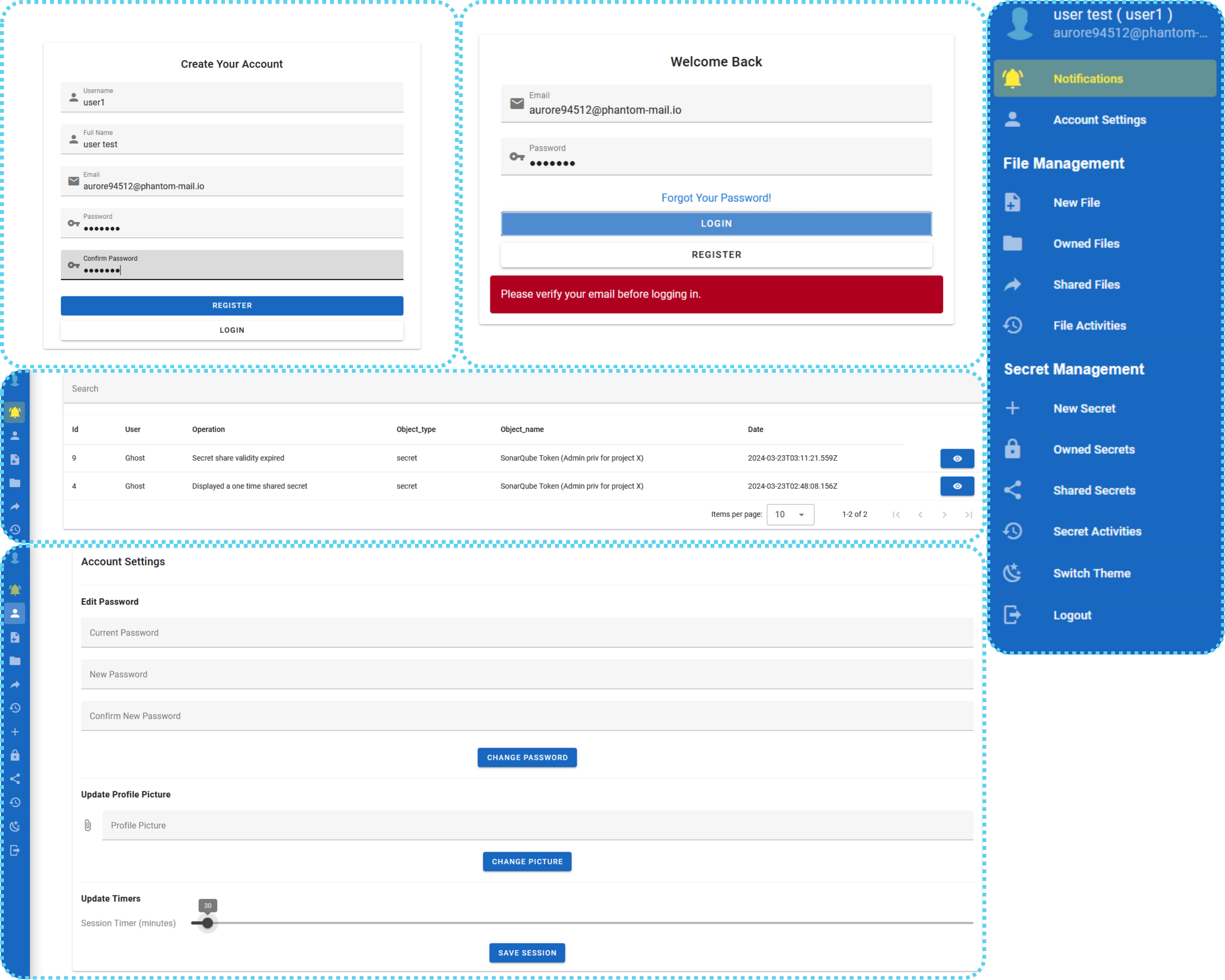
Task: Click highlighted bell icon in sidebar beside notifications table
Action: click(x=15, y=412)
